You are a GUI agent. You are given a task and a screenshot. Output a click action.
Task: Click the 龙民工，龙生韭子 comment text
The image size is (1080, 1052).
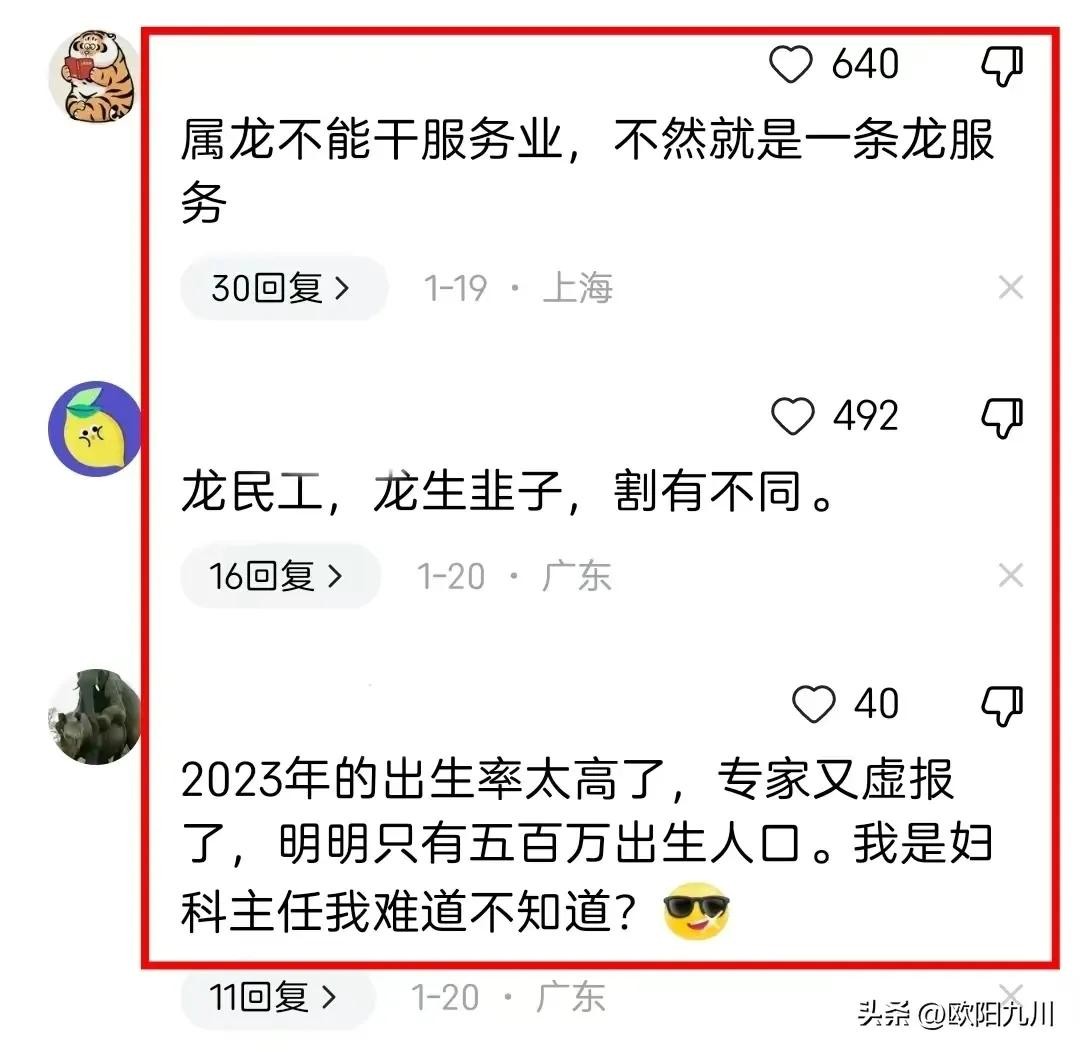(508, 492)
